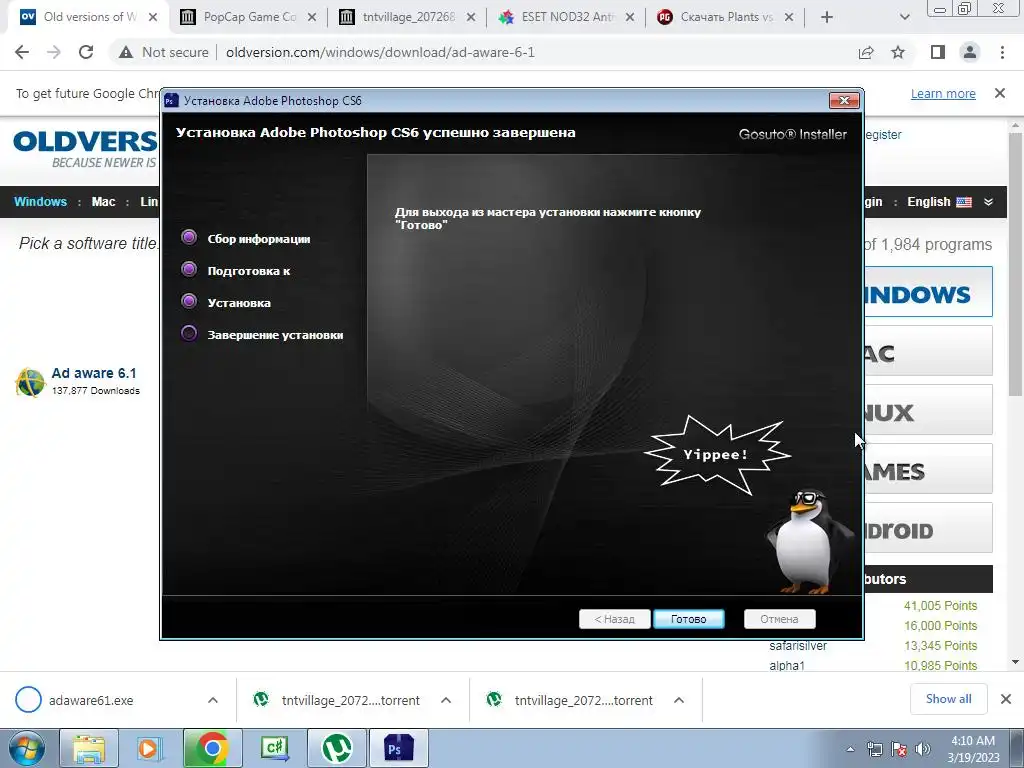Image resolution: width=1024 pixels, height=768 pixels.
Task: Close the downloads shelf
Action: tap(1006, 699)
